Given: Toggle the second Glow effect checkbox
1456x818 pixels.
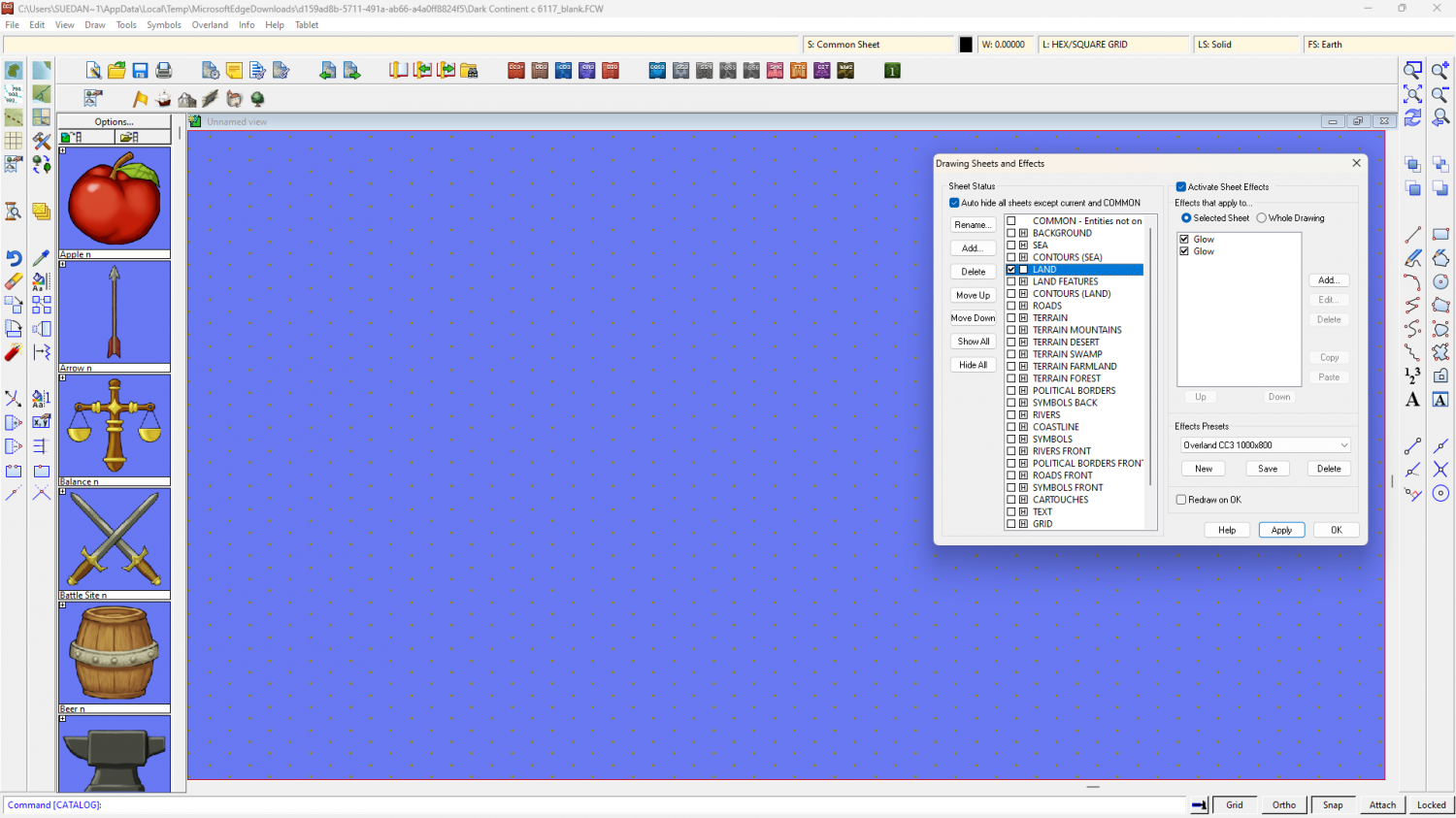Looking at the screenshot, I should coord(1184,251).
